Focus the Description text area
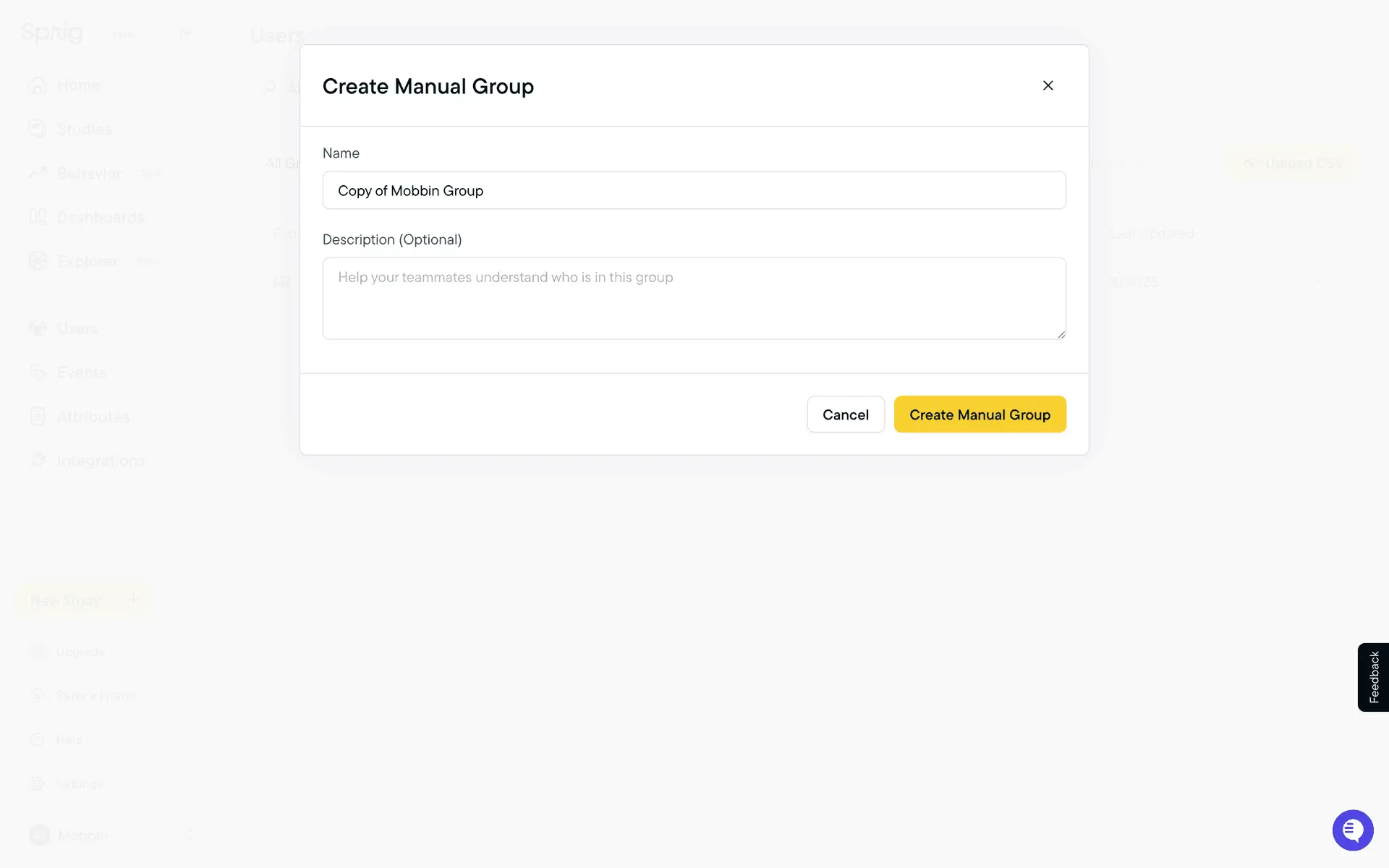Viewport: 1389px width, 868px height. [x=694, y=298]
